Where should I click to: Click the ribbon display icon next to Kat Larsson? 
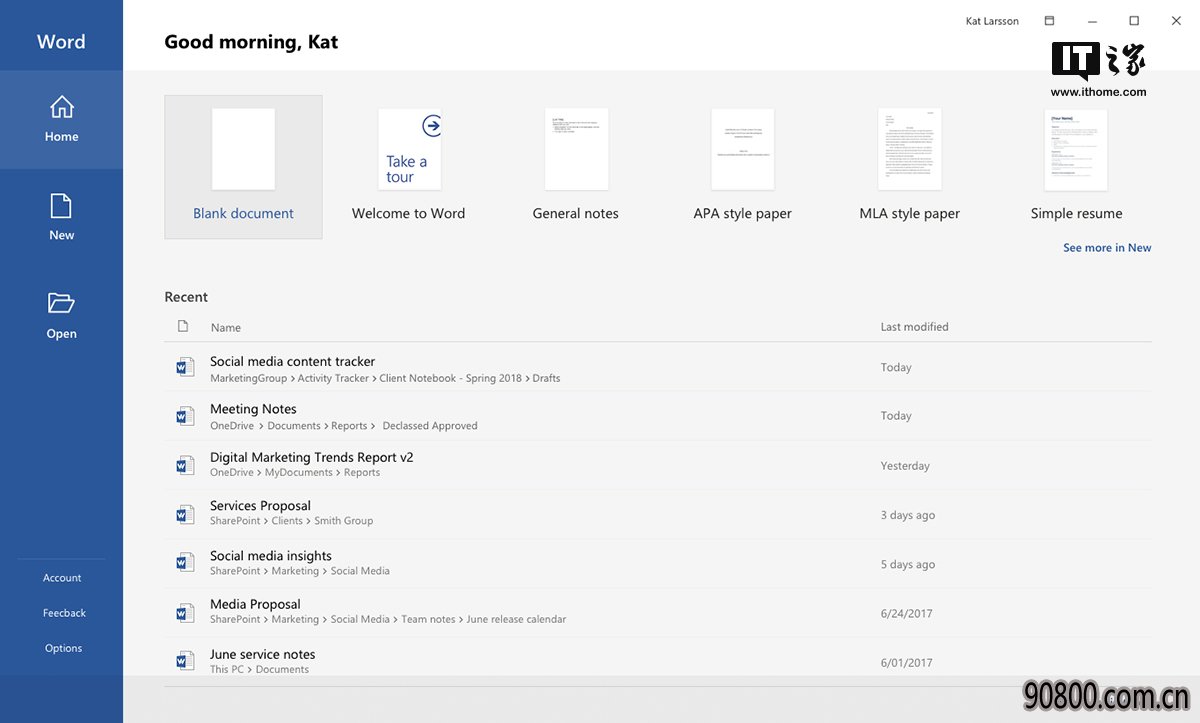[x=1049, y=21]
